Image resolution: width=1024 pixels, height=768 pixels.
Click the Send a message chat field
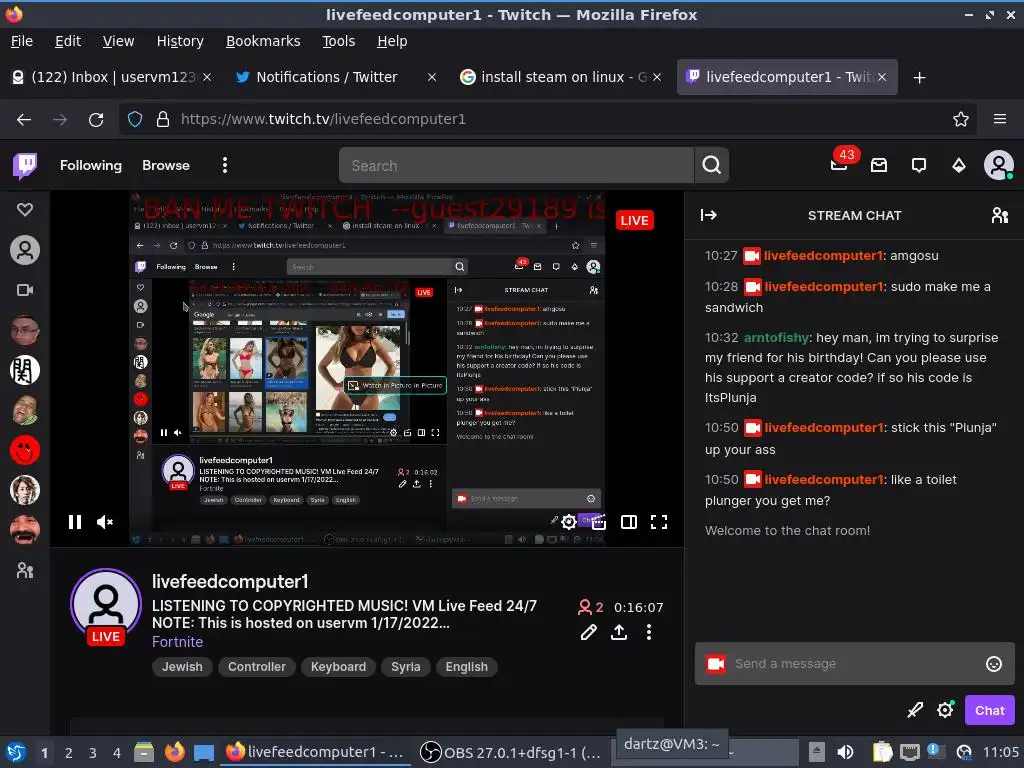[854, 664]
